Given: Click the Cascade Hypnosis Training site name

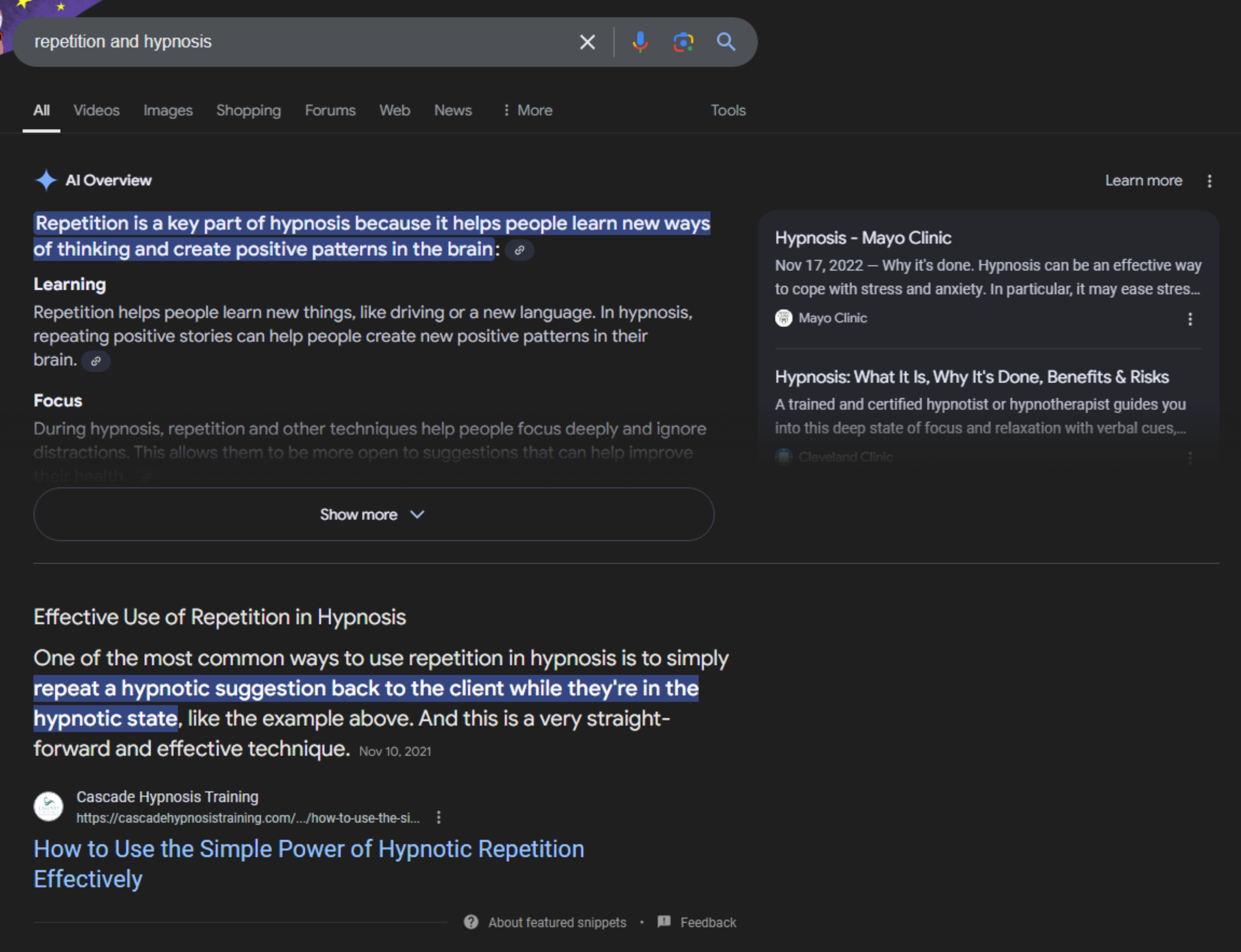Looking at the screenshot, I should [x=167, y=797].
